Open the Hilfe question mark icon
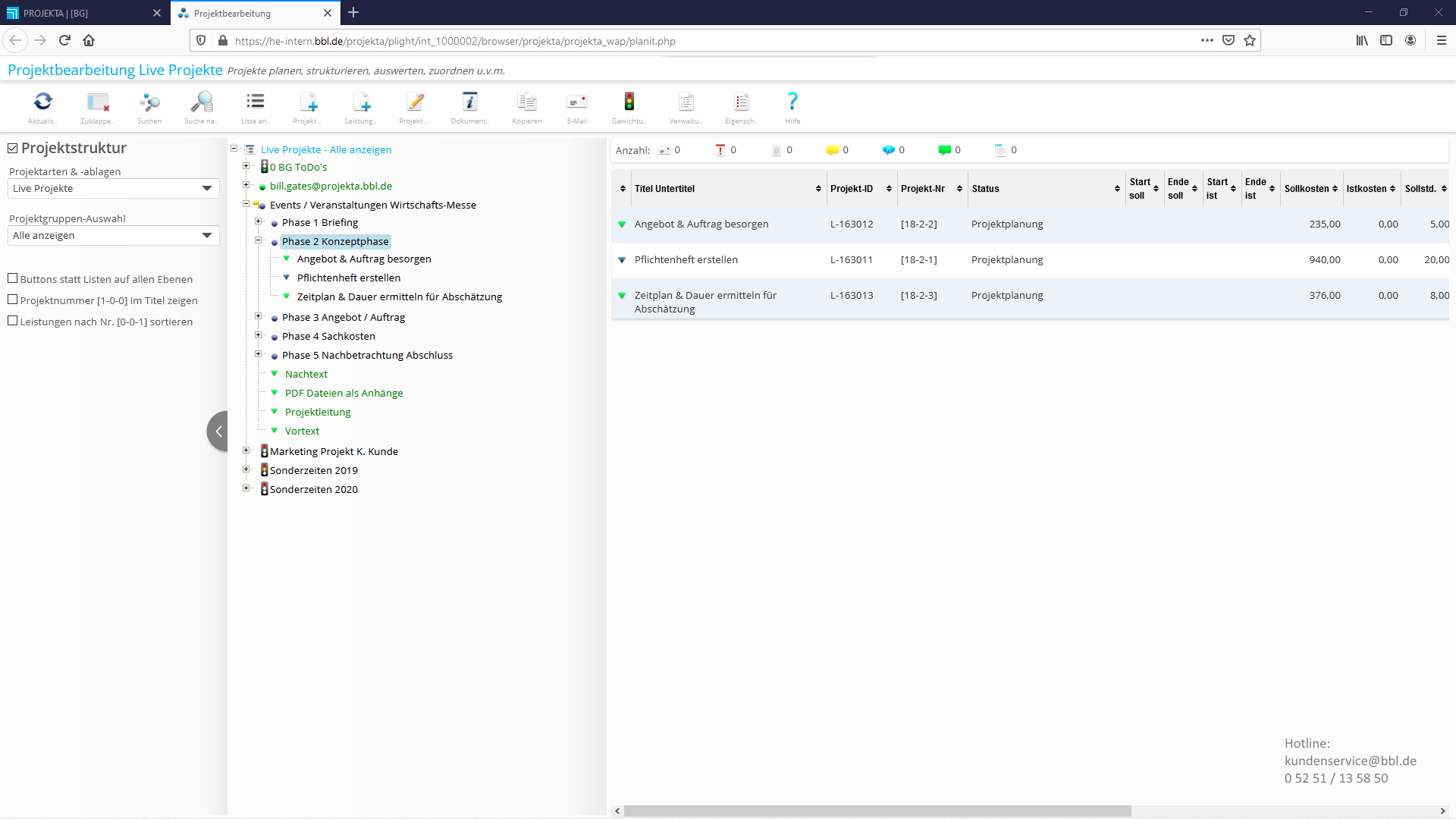Image resolution: width=1456 pixels, height=819 pixels. coord(792,102)
